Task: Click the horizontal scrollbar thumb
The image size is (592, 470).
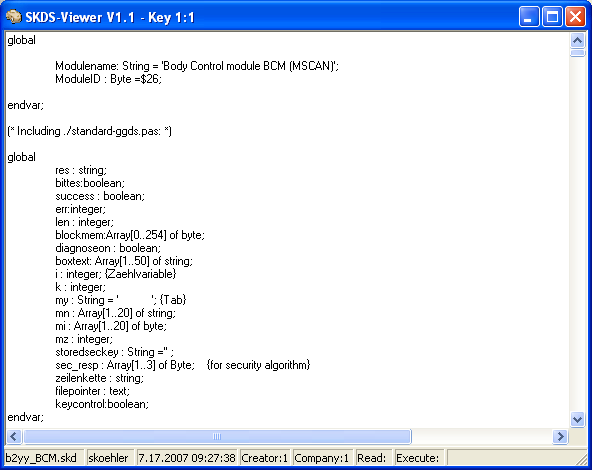Action: [x=217, y=437]
